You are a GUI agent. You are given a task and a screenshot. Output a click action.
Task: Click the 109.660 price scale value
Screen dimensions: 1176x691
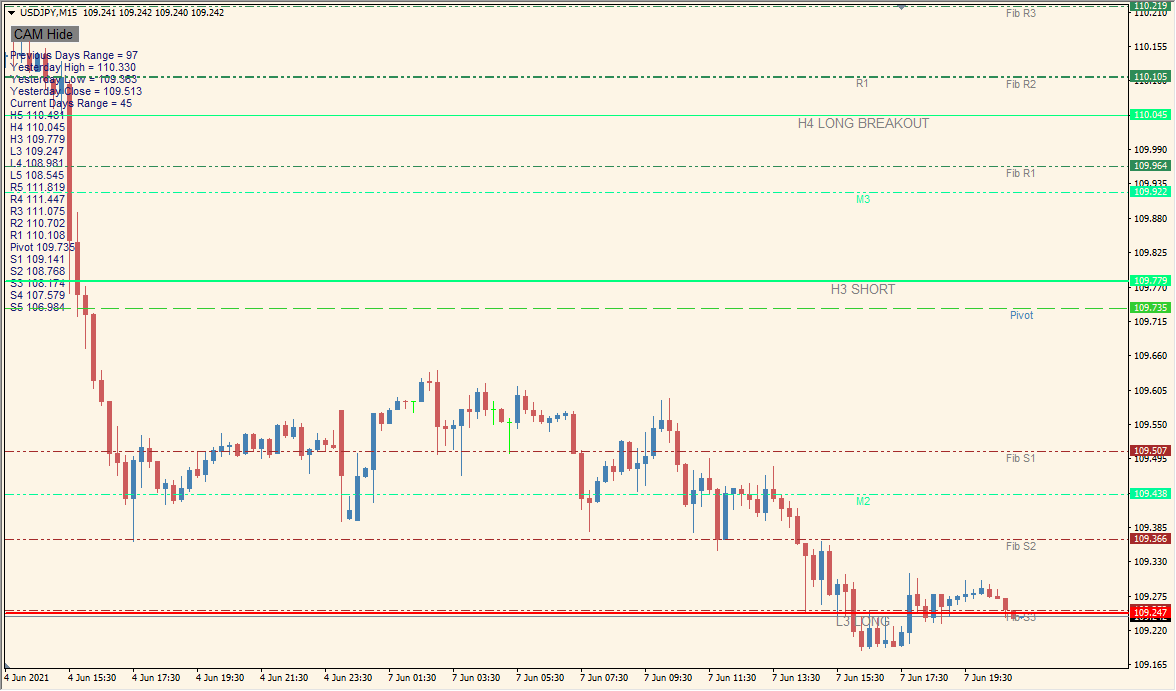click(1150, 356)
